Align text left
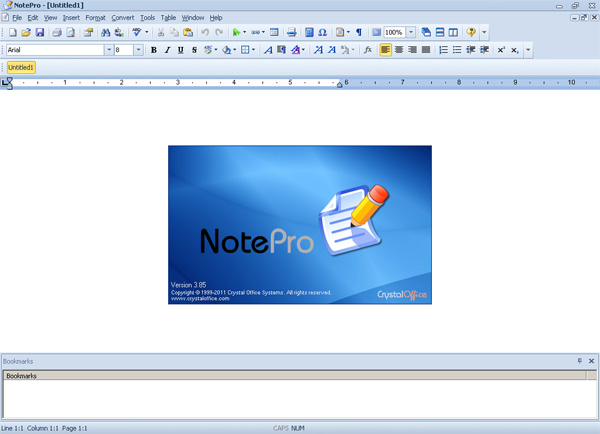This screenshot has width=600, height=434. pos(385,50)
